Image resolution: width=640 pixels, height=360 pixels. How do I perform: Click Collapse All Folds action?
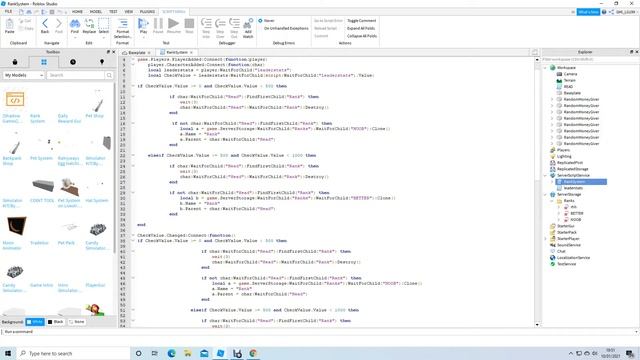coord(362,36)
